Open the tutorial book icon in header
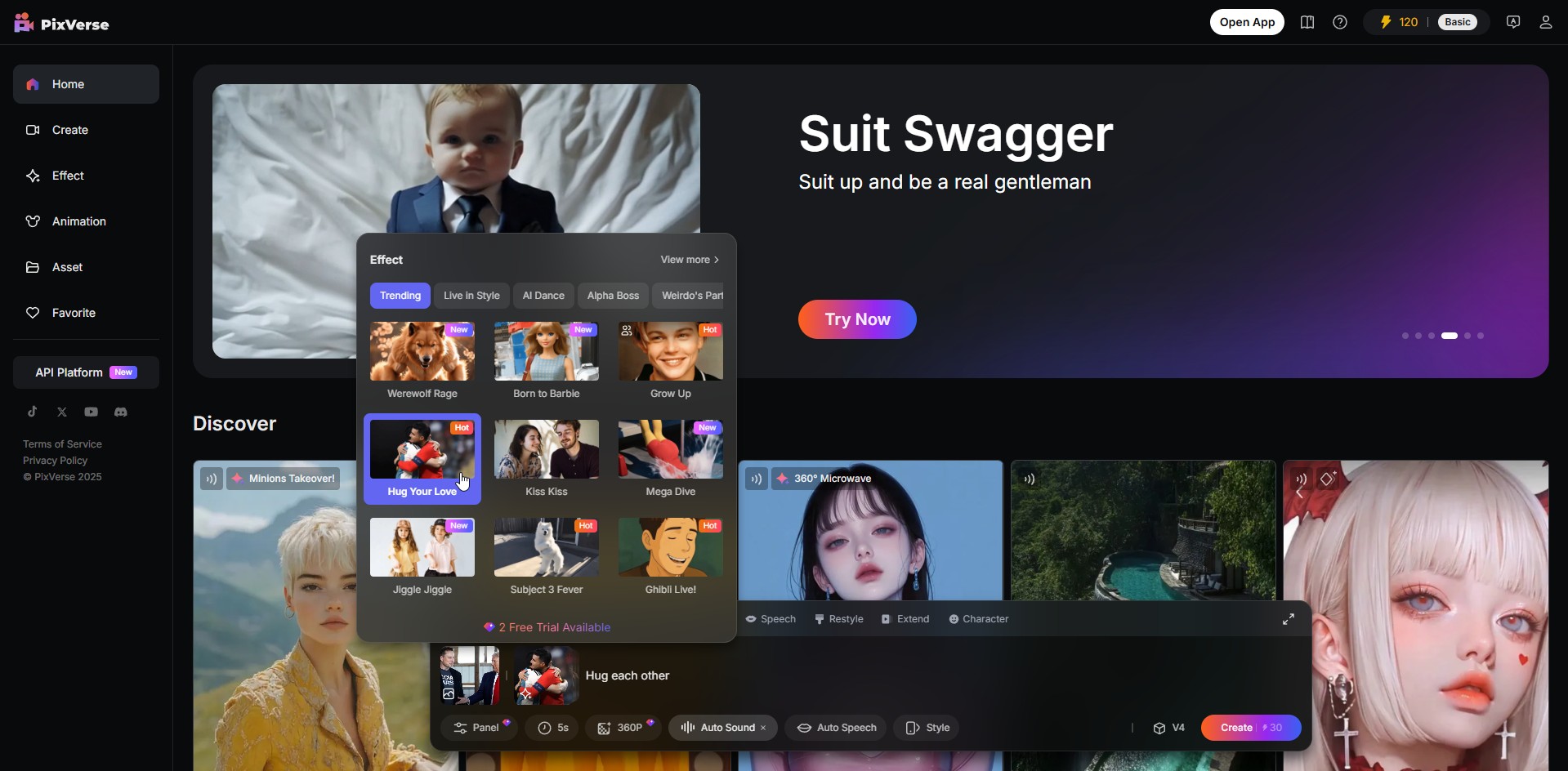 point(1307,23)
